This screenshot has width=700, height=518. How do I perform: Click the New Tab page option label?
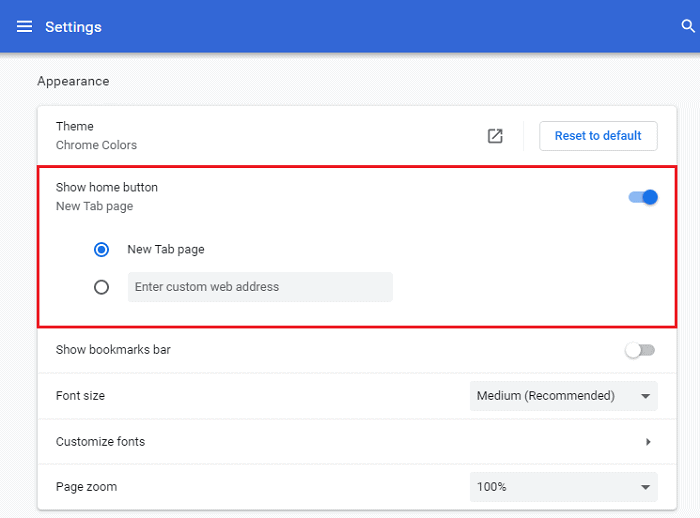coord(166,249)
